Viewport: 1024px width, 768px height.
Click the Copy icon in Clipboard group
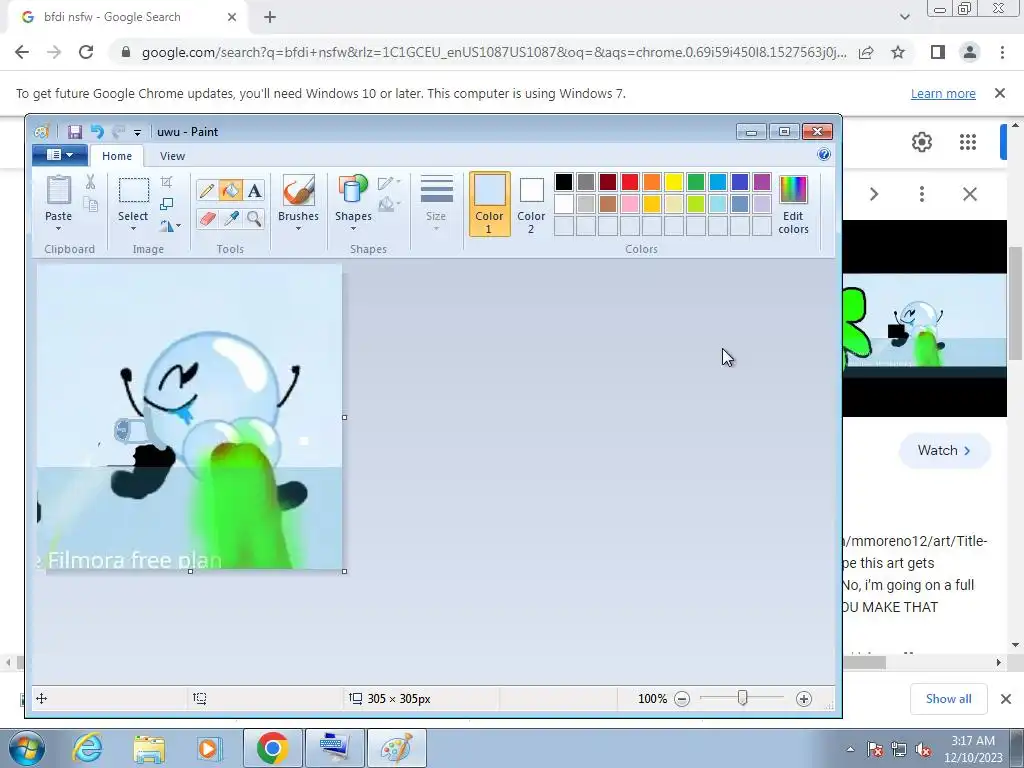click(x=90, y=204)
